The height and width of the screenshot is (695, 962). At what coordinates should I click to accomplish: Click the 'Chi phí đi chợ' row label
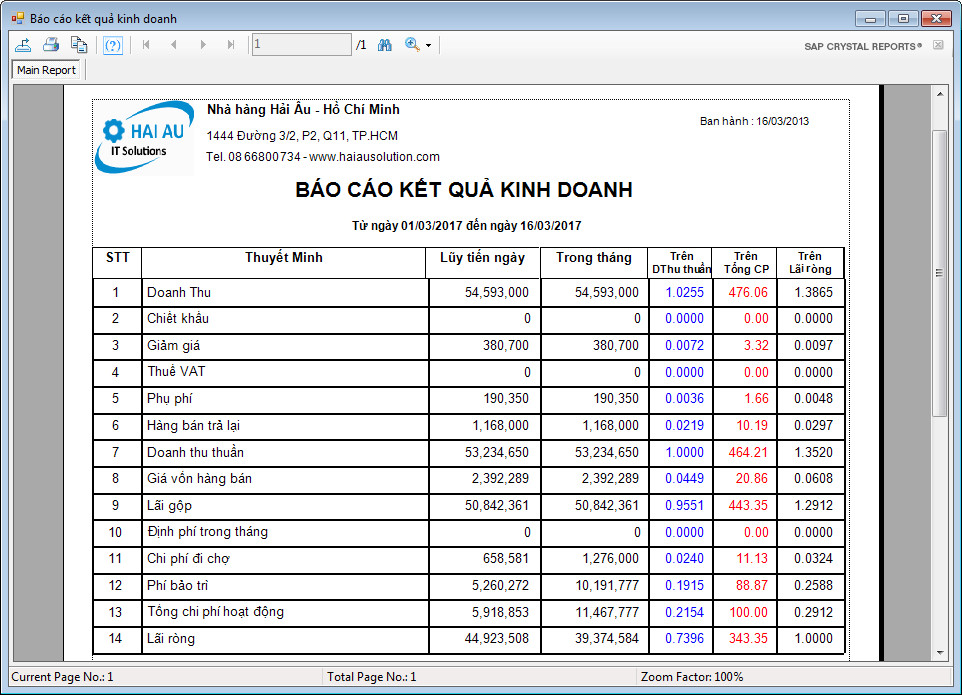(x=188, y=559)
